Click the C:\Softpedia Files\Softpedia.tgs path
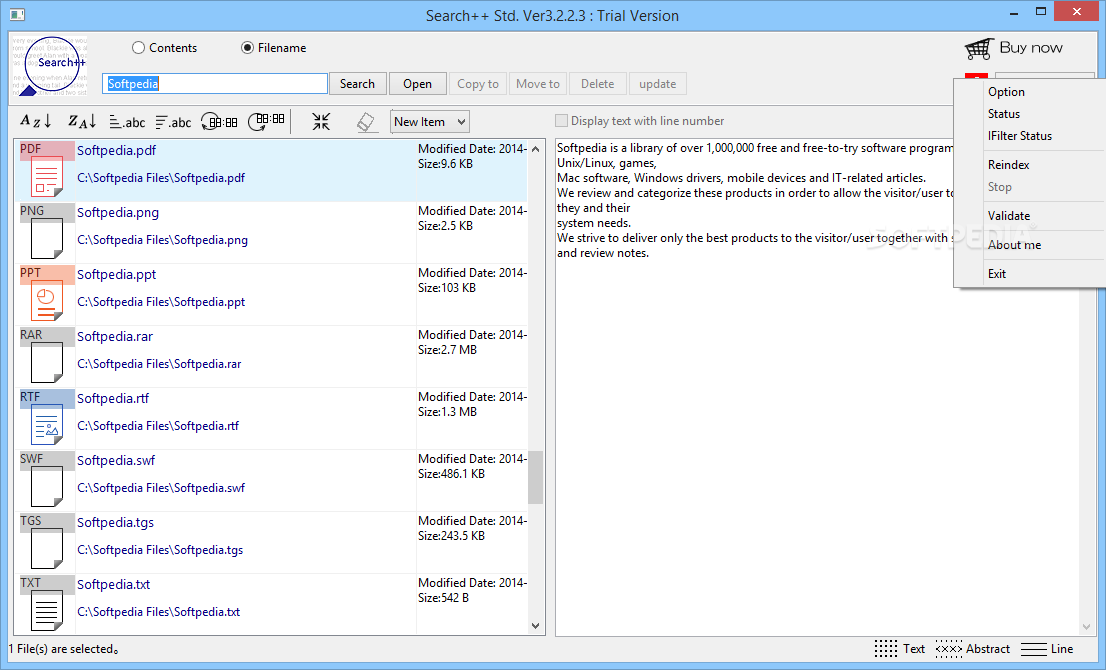The width and height of the screenshot is (1106, 670). pos(160,550)
